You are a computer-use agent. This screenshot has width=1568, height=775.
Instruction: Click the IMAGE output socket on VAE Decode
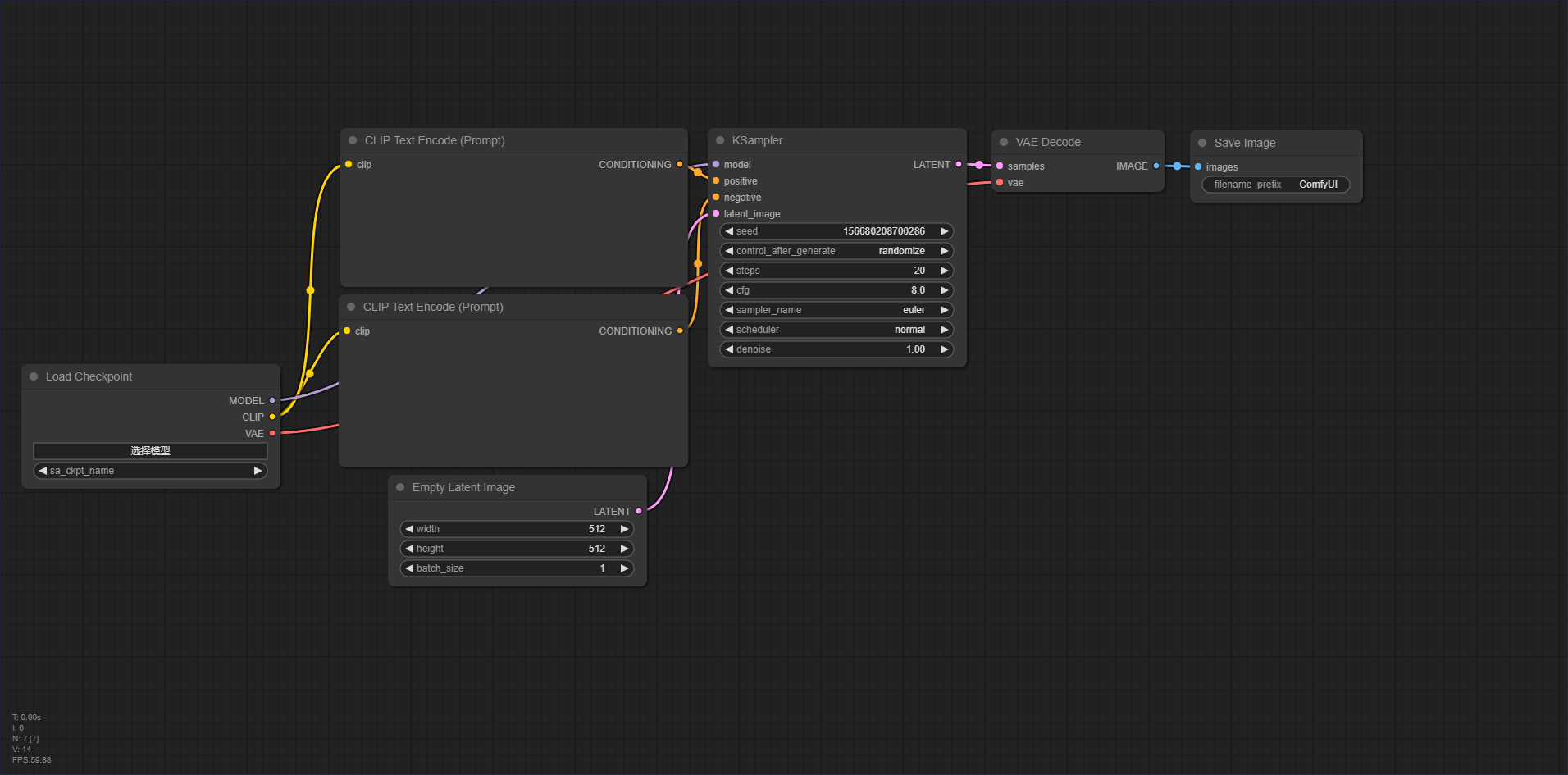(x=1156, y=166)
